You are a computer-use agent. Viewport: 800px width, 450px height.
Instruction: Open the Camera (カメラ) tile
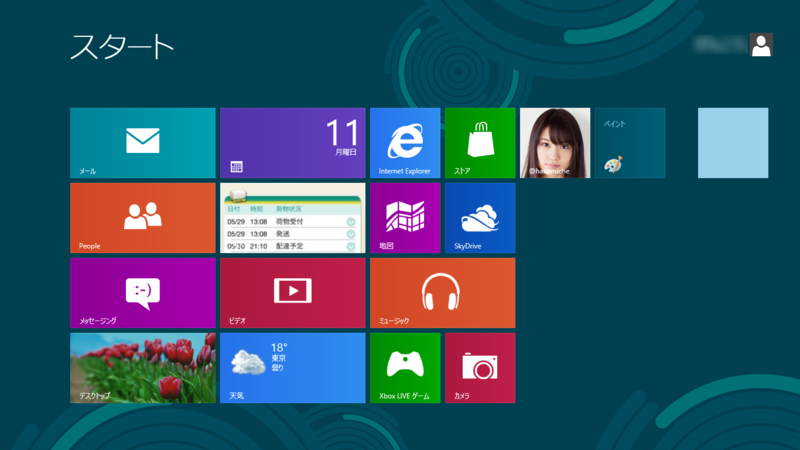(480, 368)
